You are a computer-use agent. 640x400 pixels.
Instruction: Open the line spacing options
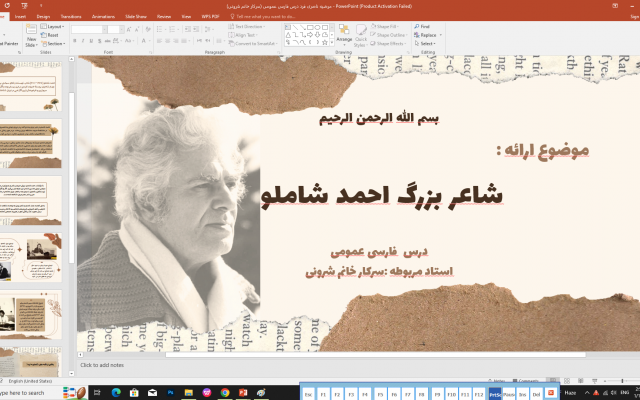click(x=209, y=29)
